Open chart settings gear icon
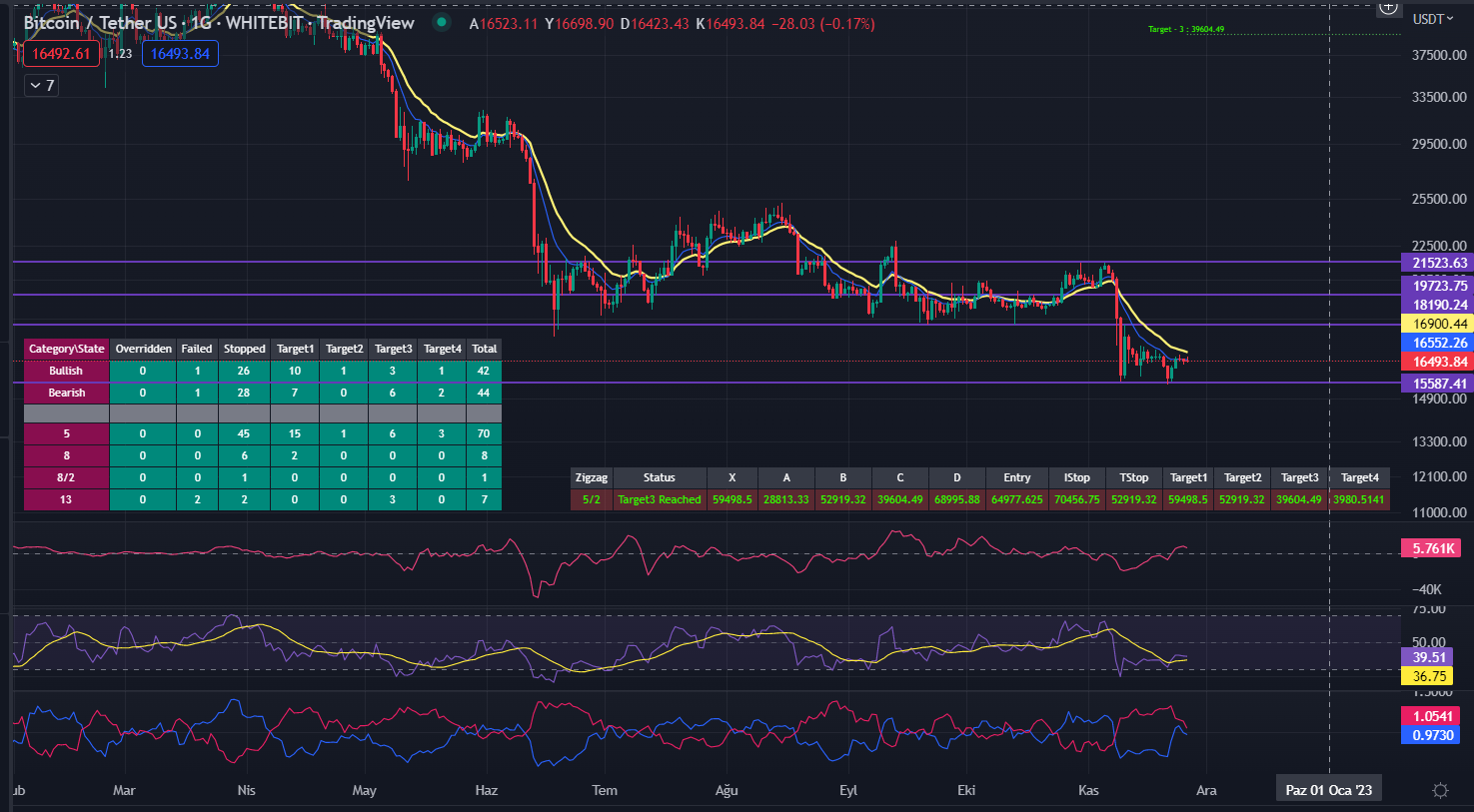Image resolution: width=1474 pixels, height=812 pixels. click(x=1440, y=790)
